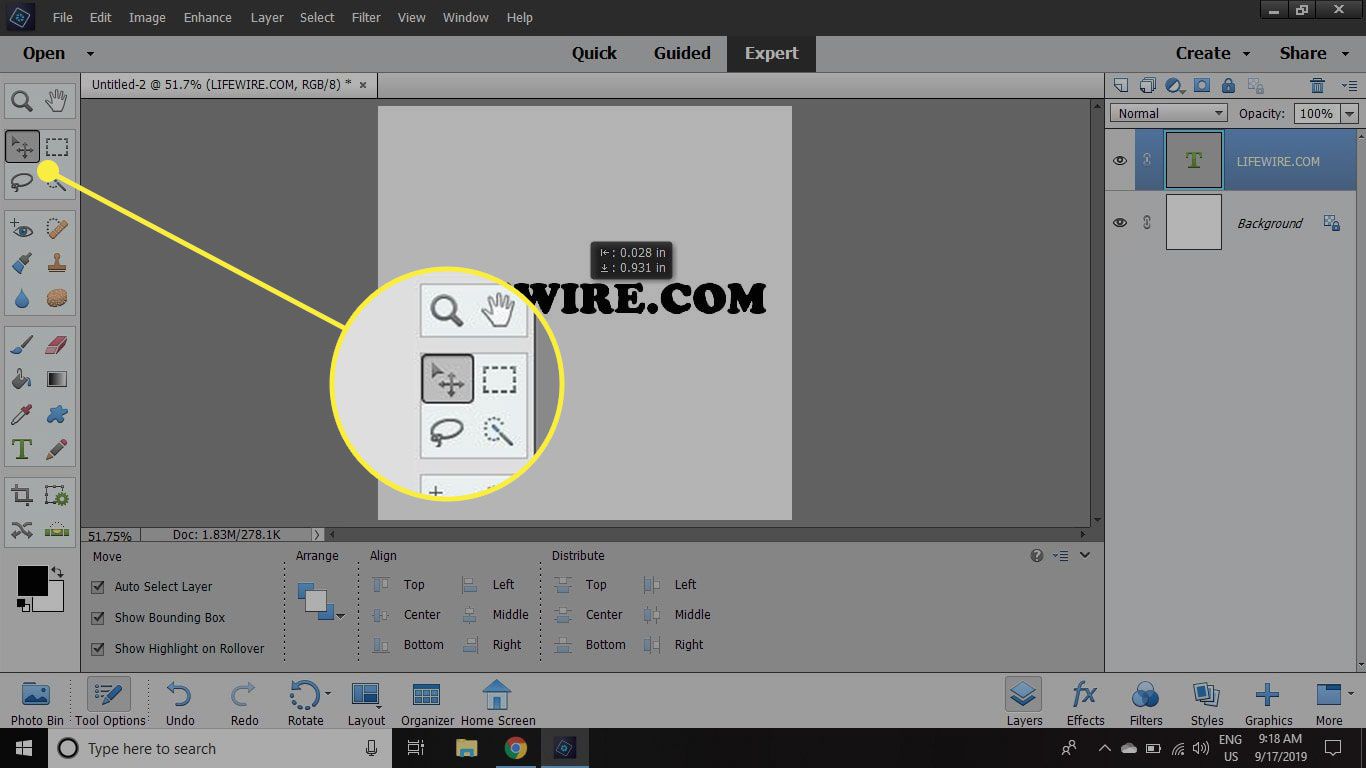Reset colors to default black and white
The height and width of the screenshot is (768, 1366).
[x=23, y=604]
